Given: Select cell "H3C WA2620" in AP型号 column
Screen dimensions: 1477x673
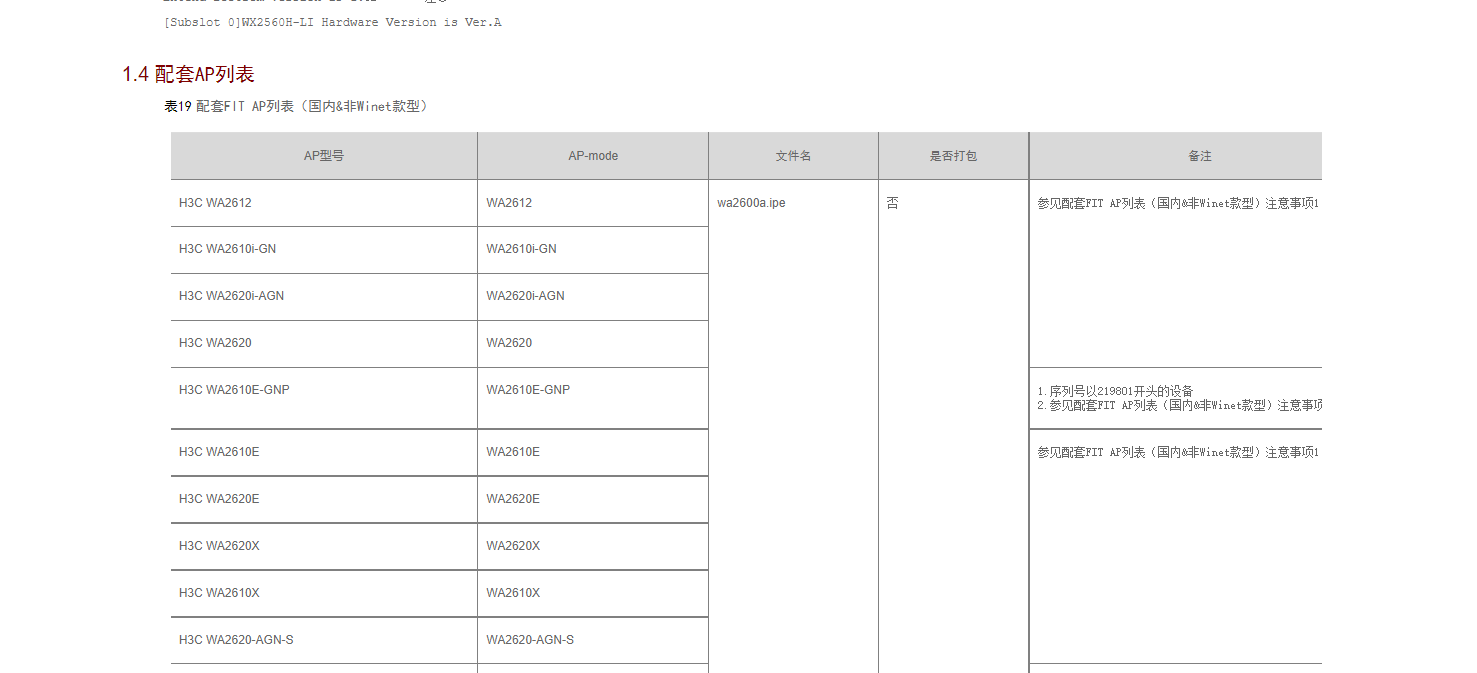Looking at the screenshot, I should tap(324, 344).
